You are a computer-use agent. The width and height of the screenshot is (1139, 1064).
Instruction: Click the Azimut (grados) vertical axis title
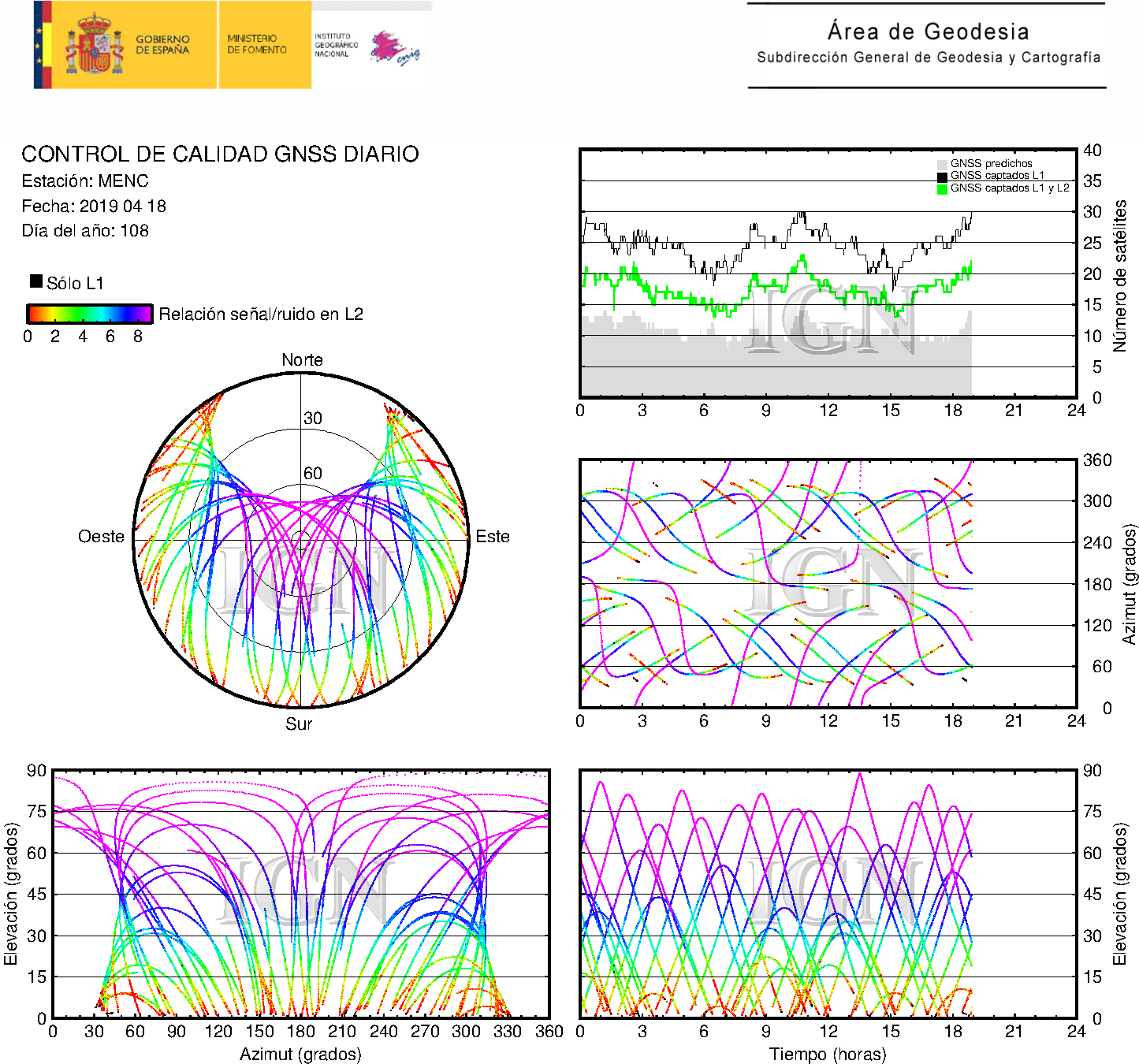[1129, 584]
